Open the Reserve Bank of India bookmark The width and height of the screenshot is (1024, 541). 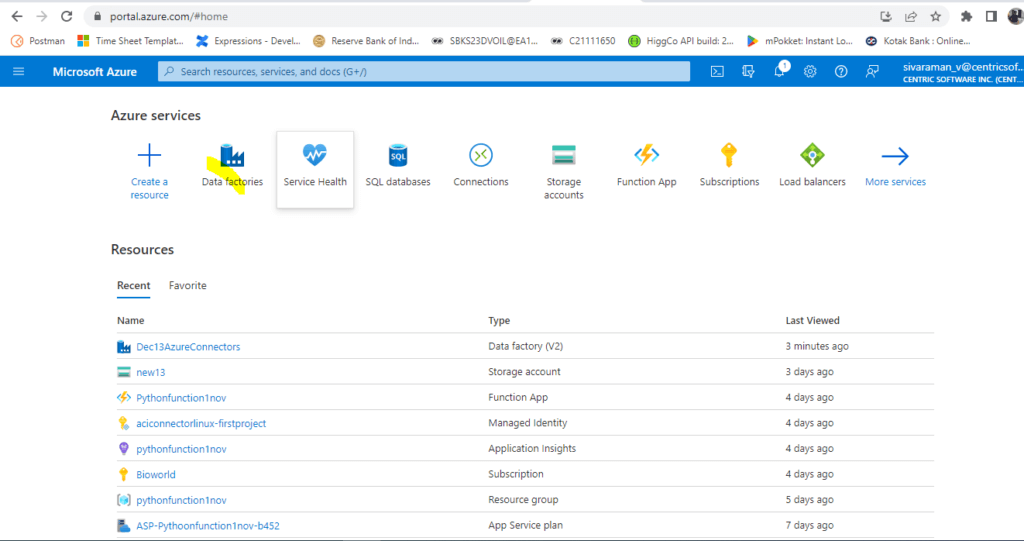point(366,41)
